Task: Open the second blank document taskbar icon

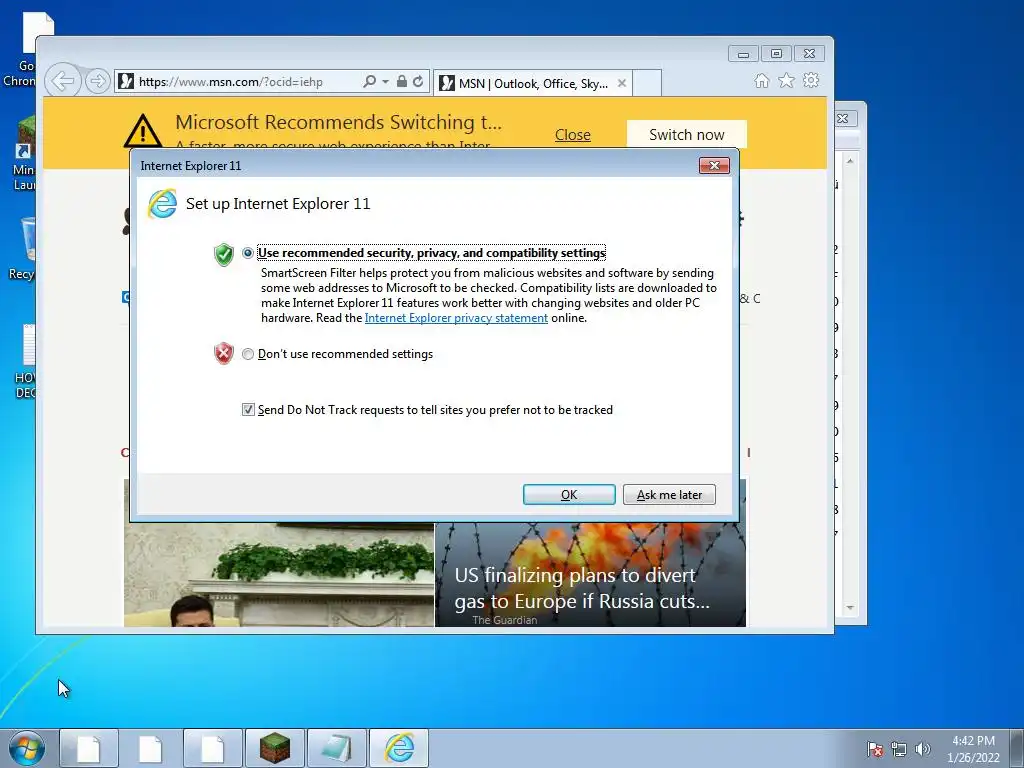Action: point(151,748)
